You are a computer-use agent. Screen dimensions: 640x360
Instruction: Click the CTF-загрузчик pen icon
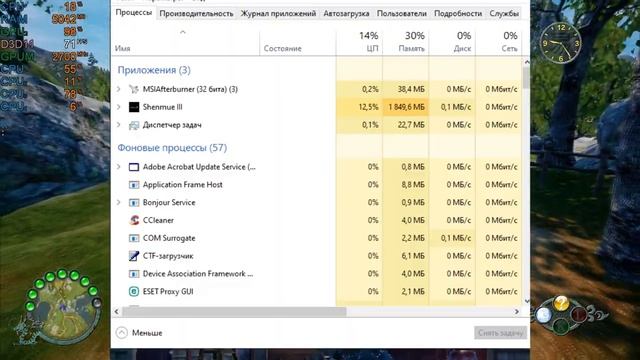pos(134,256)
